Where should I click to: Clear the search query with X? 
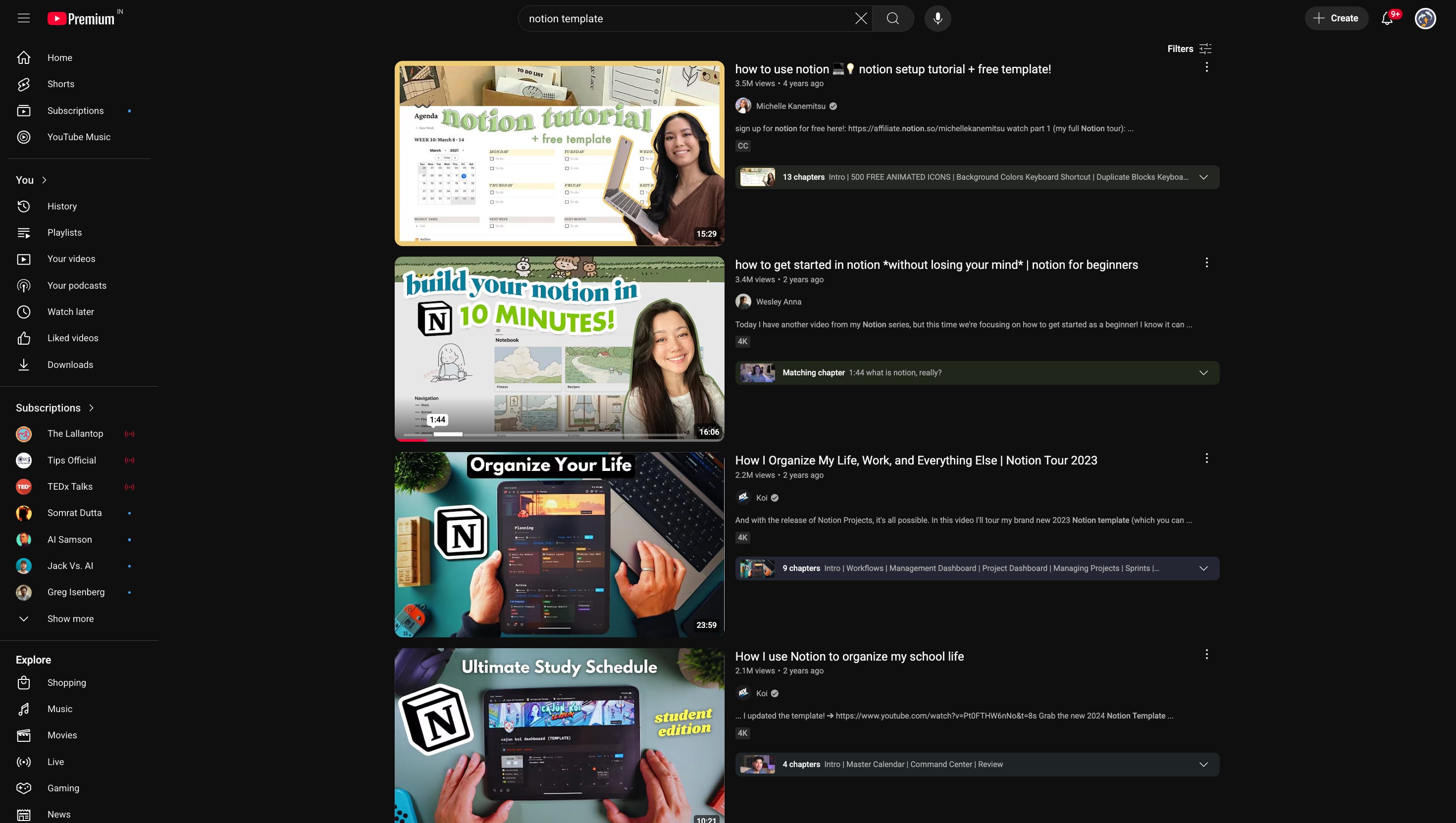click(860, 18)
